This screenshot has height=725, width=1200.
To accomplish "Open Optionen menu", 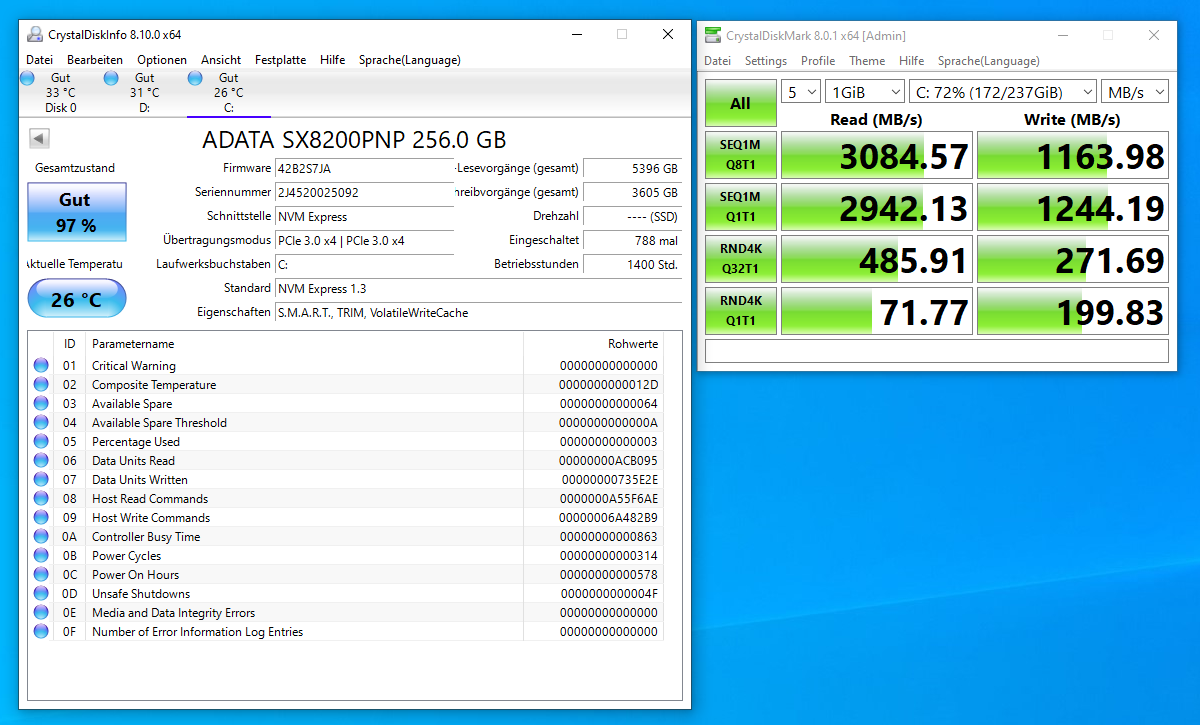I will [162, 60].
